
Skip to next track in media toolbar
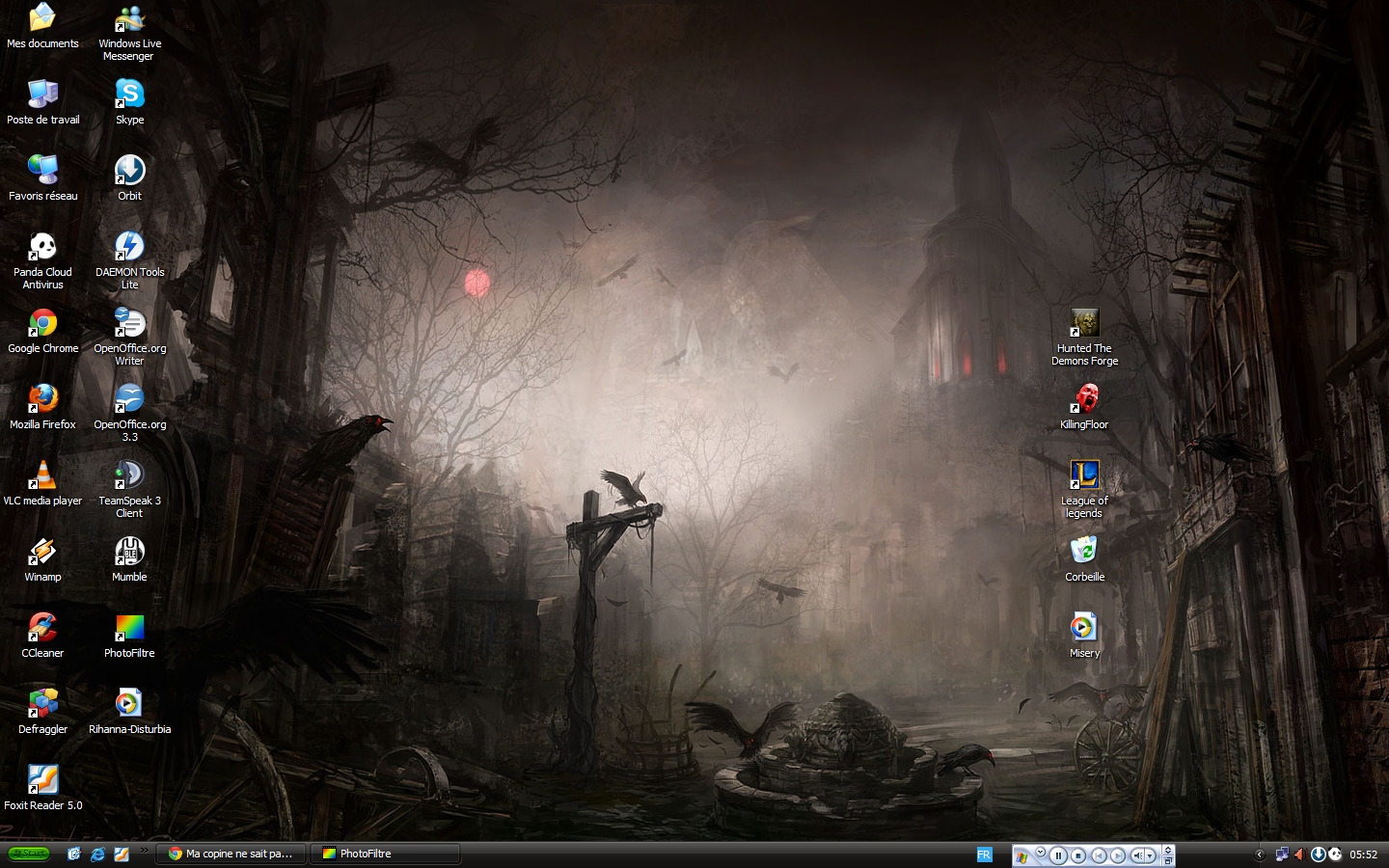1118,855
